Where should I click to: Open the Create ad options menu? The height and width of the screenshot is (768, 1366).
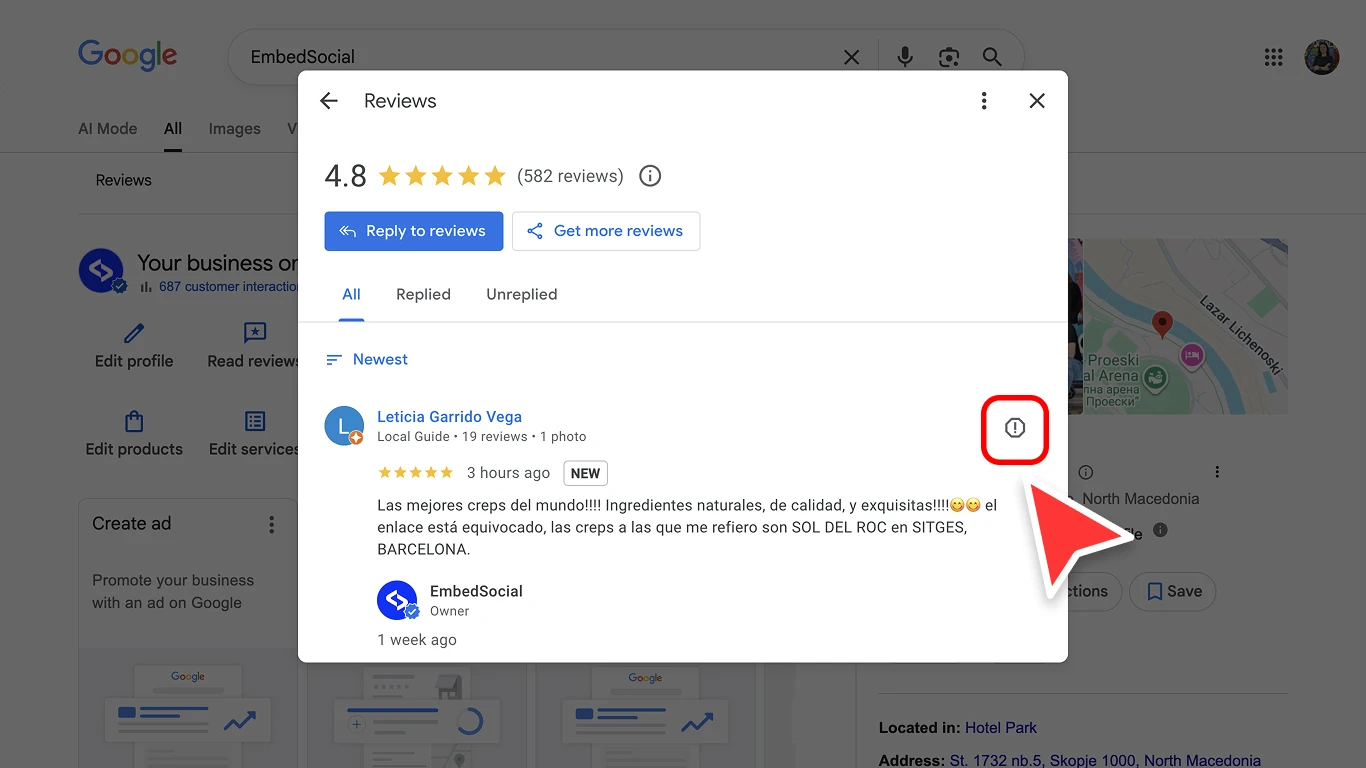coord(270,523)
